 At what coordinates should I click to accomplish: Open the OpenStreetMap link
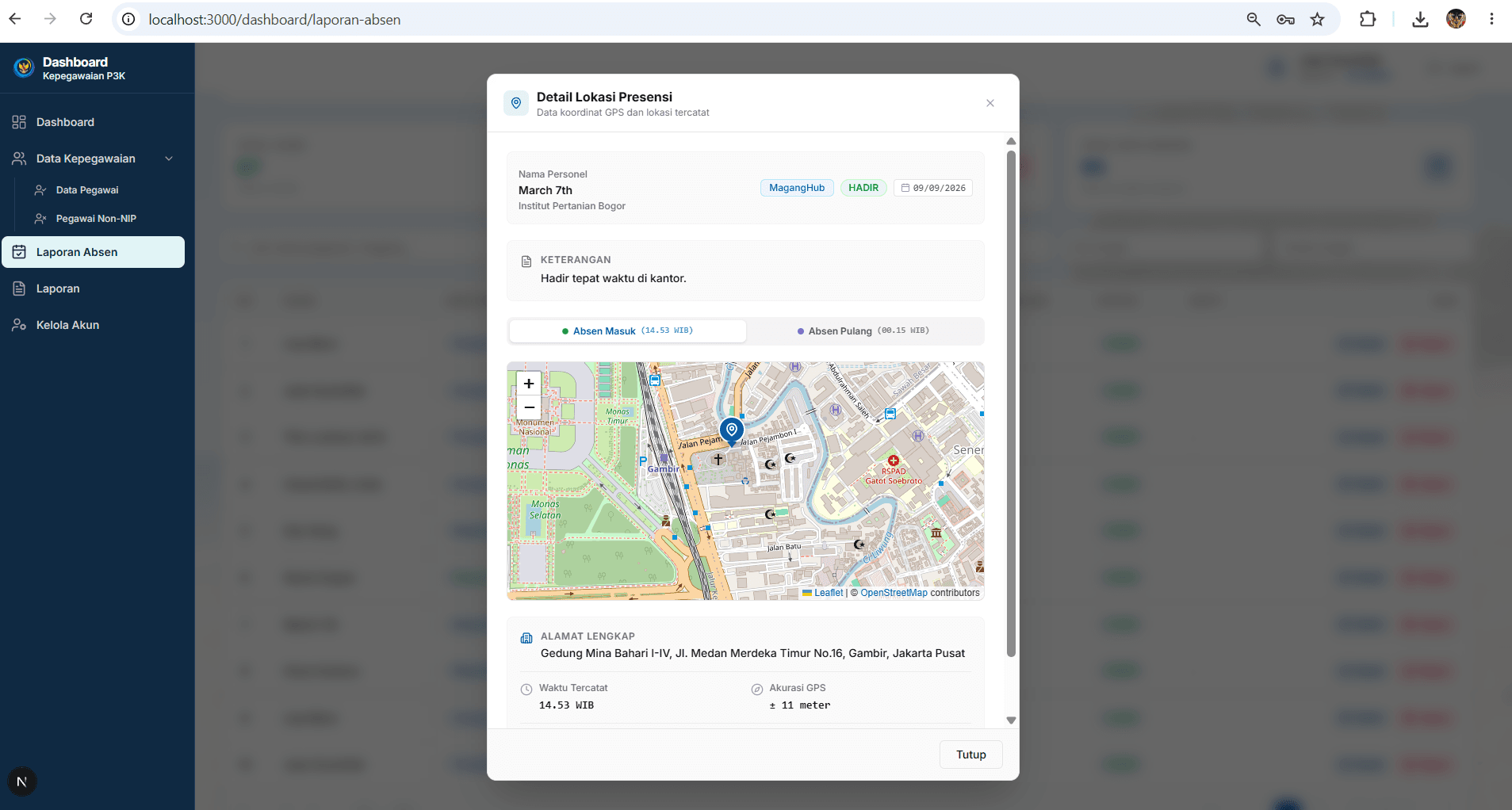pyautogui.click(x=894, y=593)
